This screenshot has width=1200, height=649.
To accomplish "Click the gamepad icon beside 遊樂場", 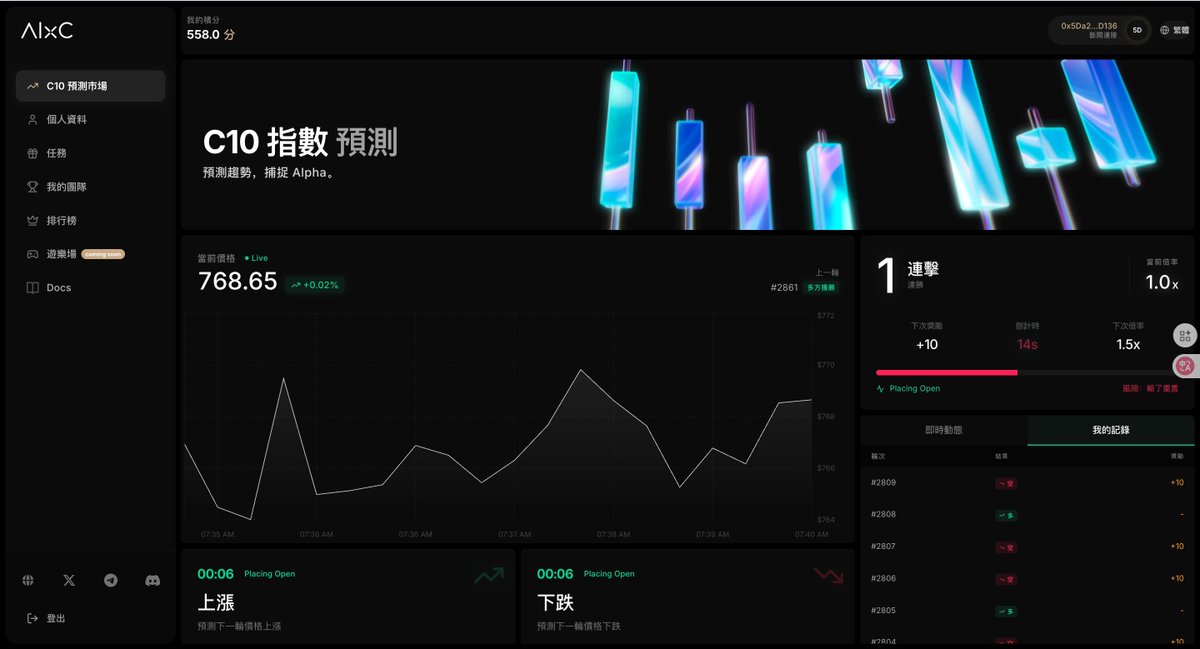I will point(33,254).
